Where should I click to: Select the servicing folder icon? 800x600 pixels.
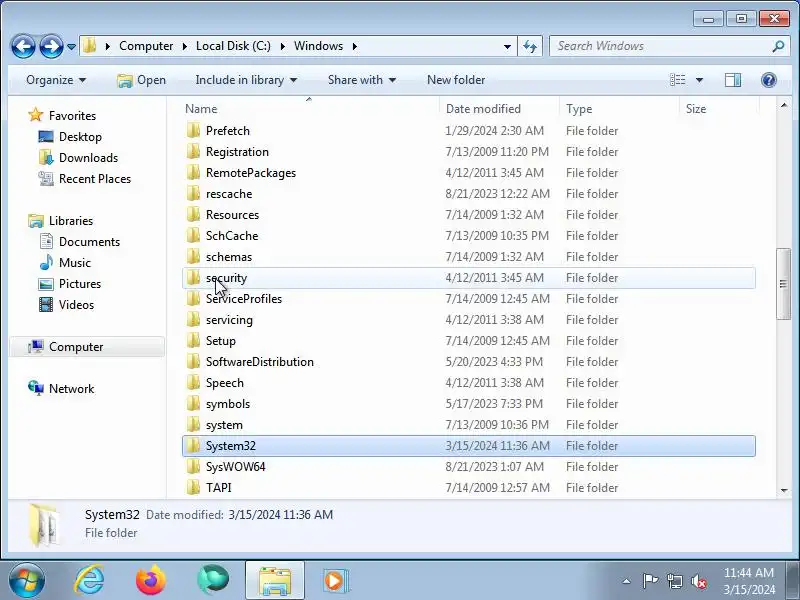pyautogui.click(x=193, y=320)
